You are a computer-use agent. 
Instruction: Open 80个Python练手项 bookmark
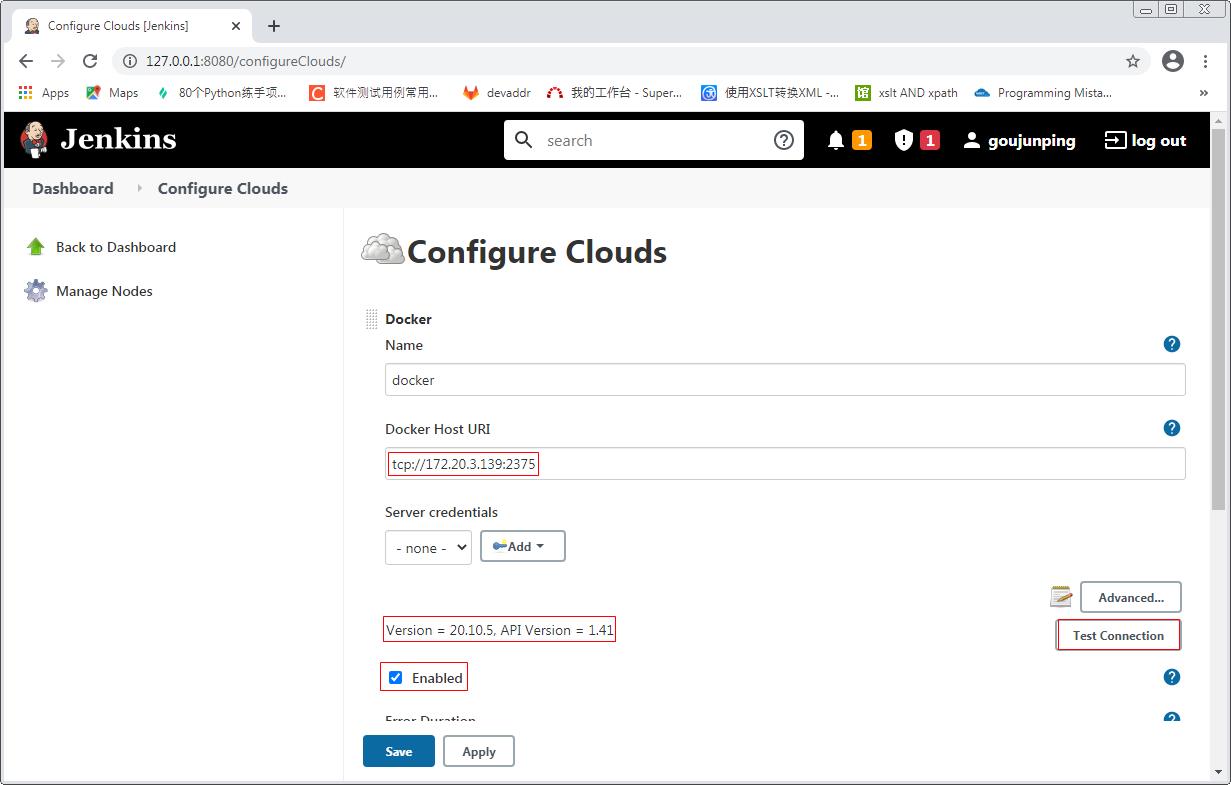222,93
